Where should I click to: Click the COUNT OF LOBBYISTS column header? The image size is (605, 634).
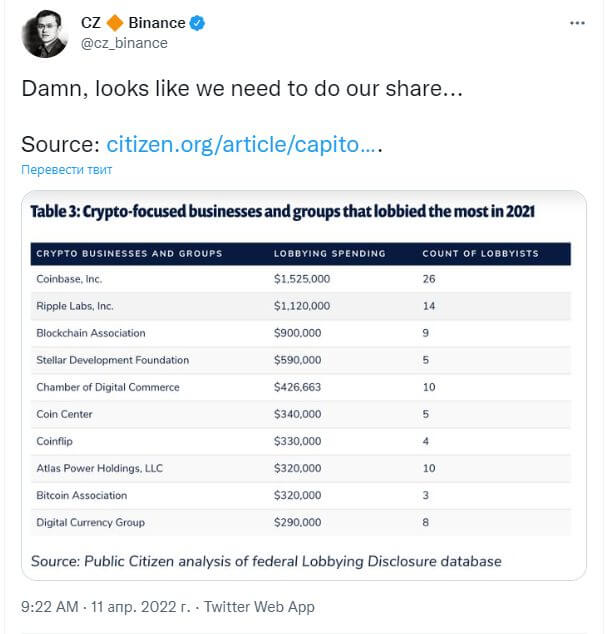[x=480, y=254]
